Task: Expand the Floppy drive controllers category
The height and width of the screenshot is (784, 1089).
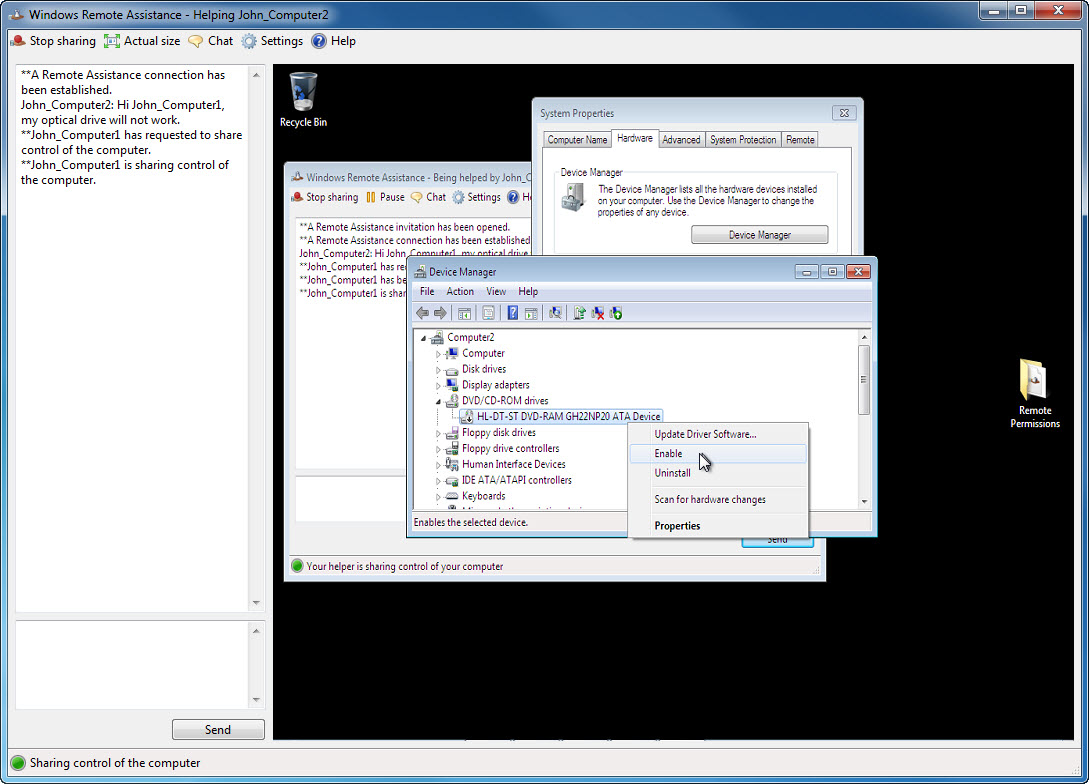Action: click(438, 449)
